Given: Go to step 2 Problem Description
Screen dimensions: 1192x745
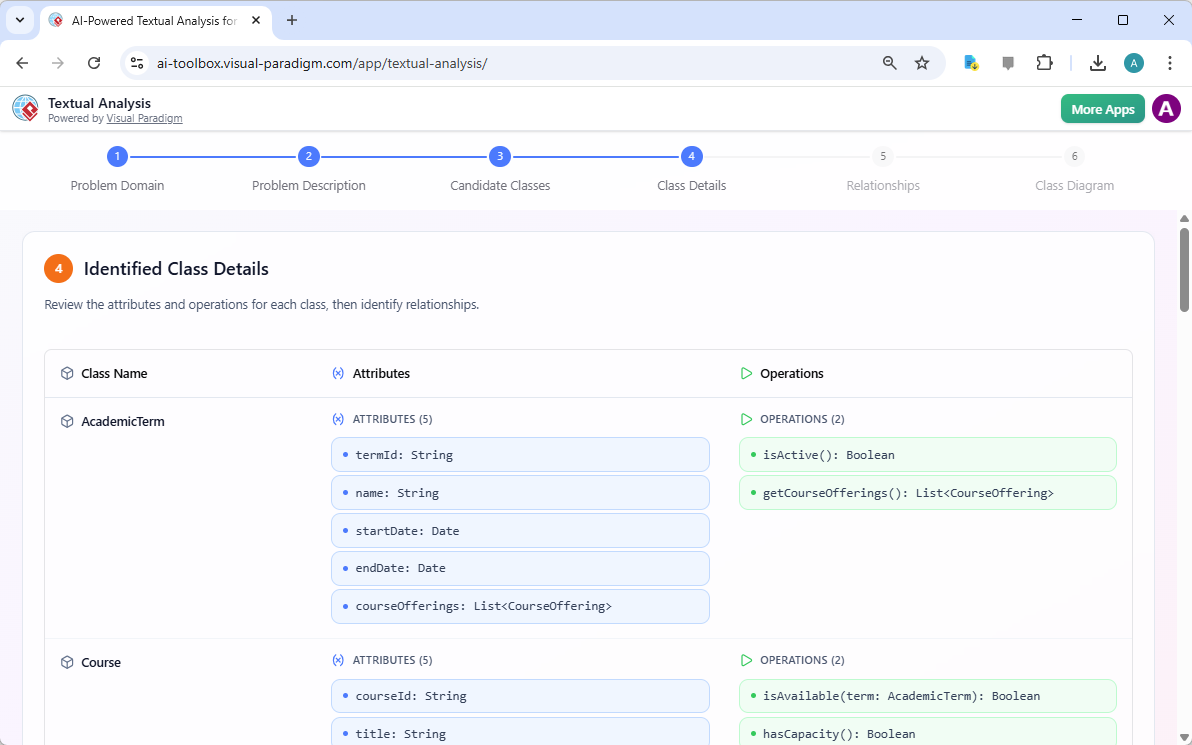Looking at the screenshot, I should (309, 157).
